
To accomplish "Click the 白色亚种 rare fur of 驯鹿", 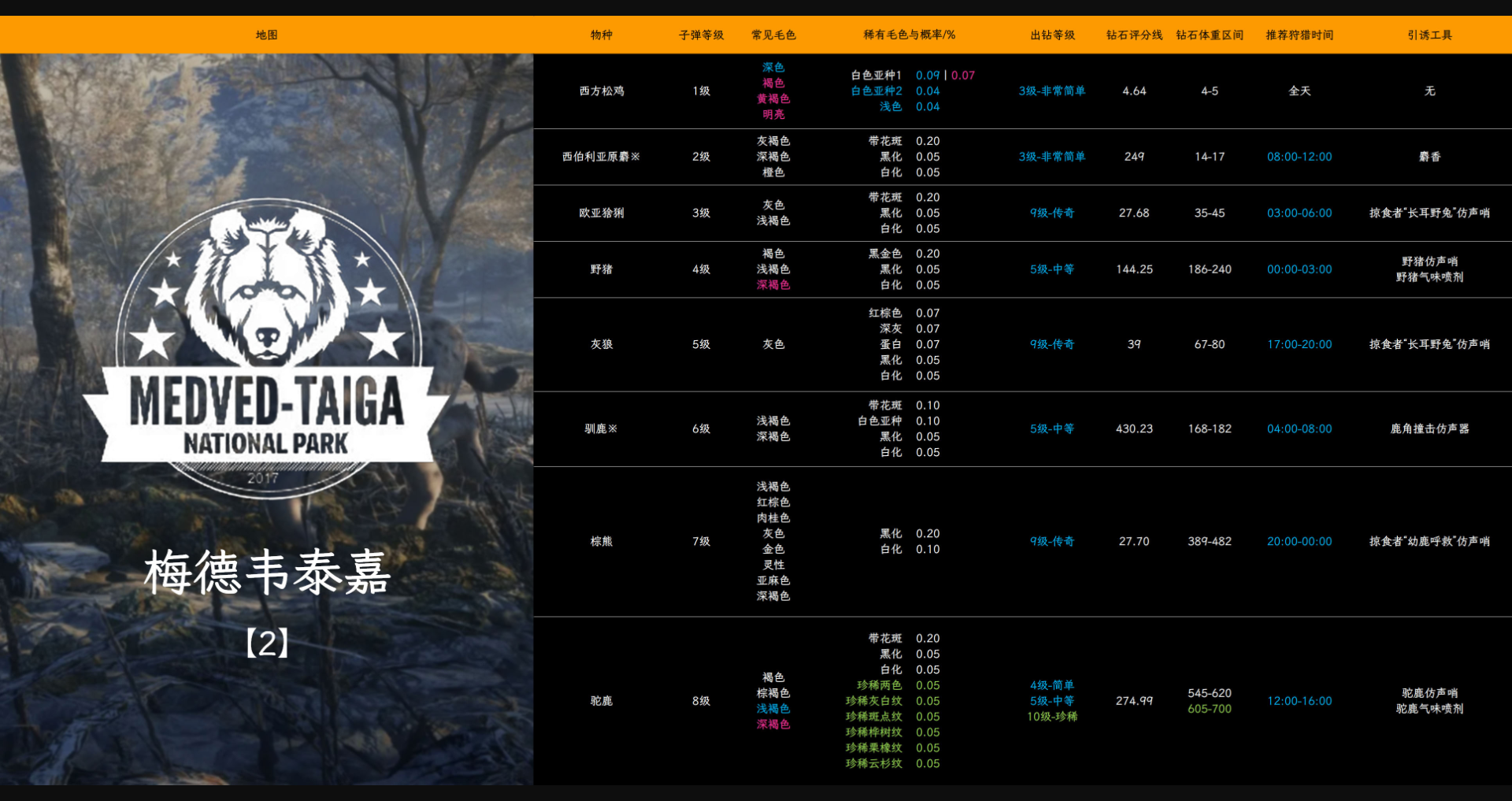I will click(x=880, y=421).
